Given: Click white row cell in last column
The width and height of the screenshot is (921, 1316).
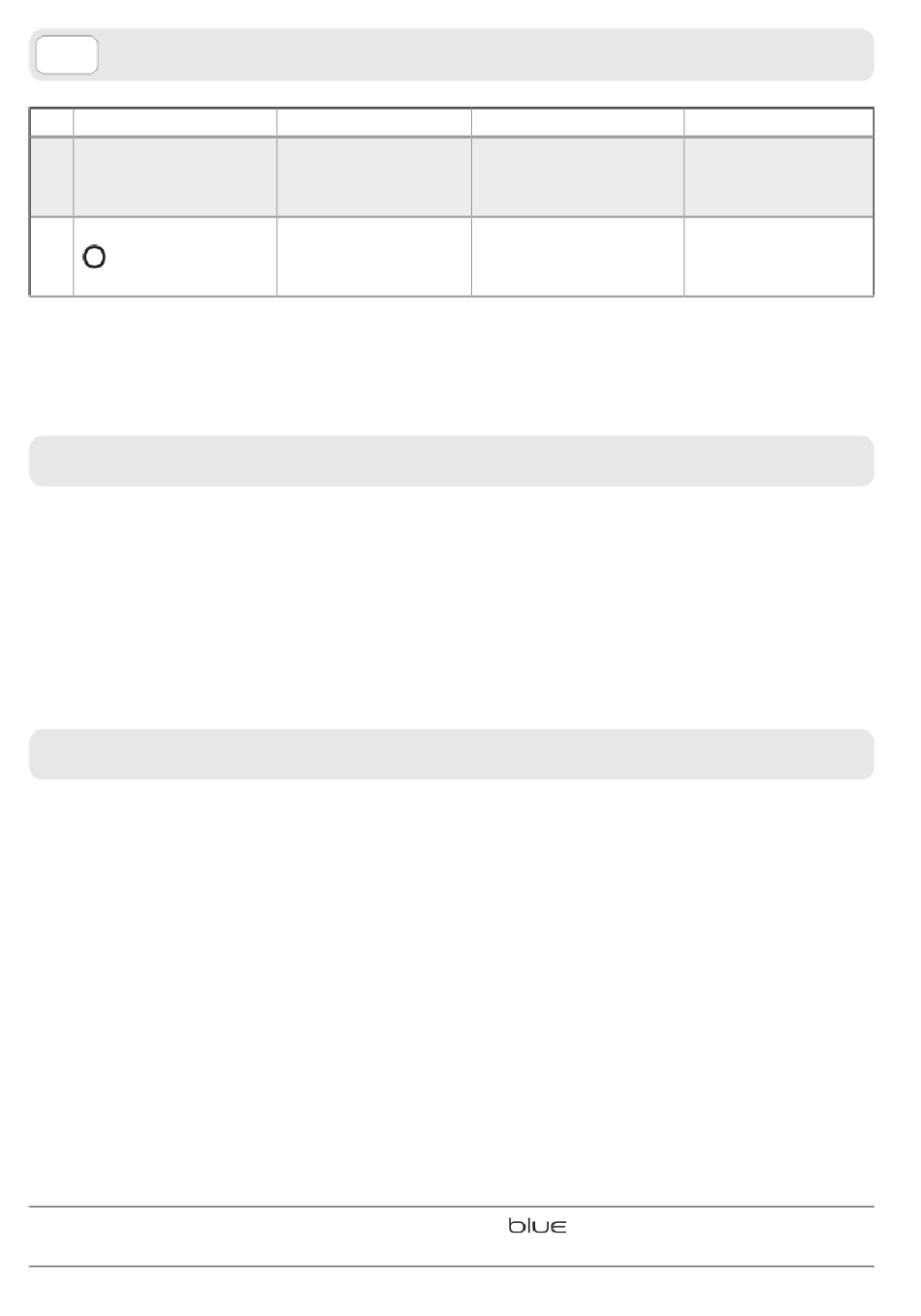Looking at the screenshot, I should pos(778,256).
